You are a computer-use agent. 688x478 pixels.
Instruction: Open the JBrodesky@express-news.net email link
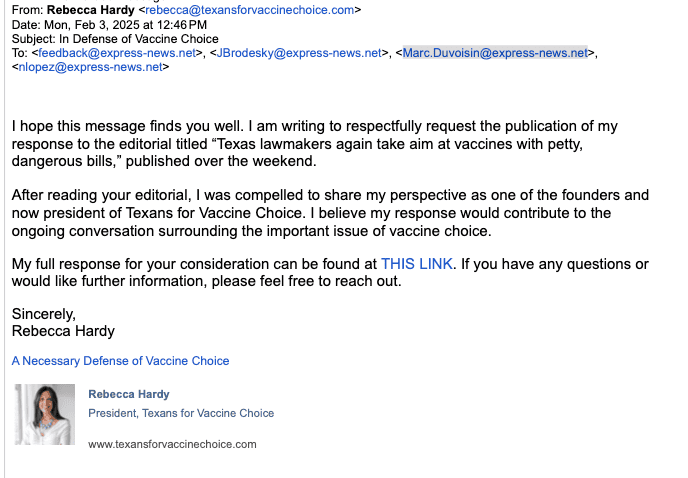coord(299,53)
